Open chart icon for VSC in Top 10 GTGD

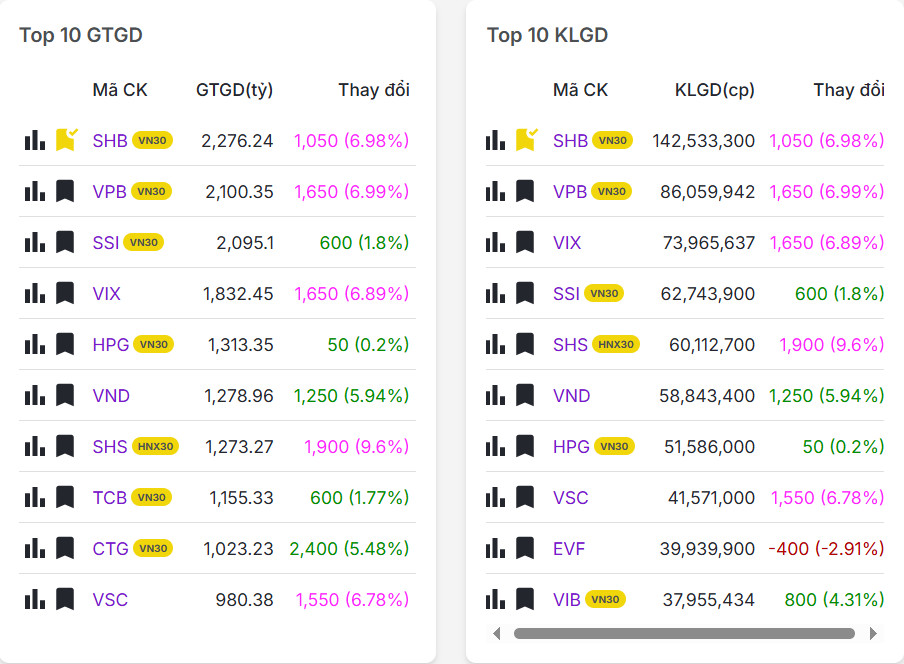(x=35, y=599)
